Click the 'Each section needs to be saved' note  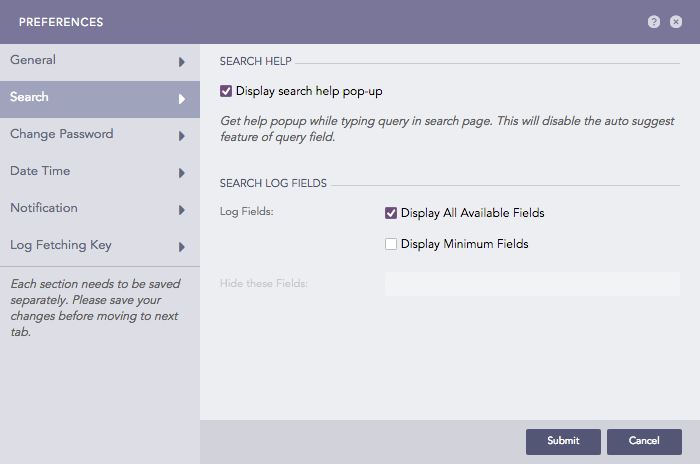(x=95, y=308)
